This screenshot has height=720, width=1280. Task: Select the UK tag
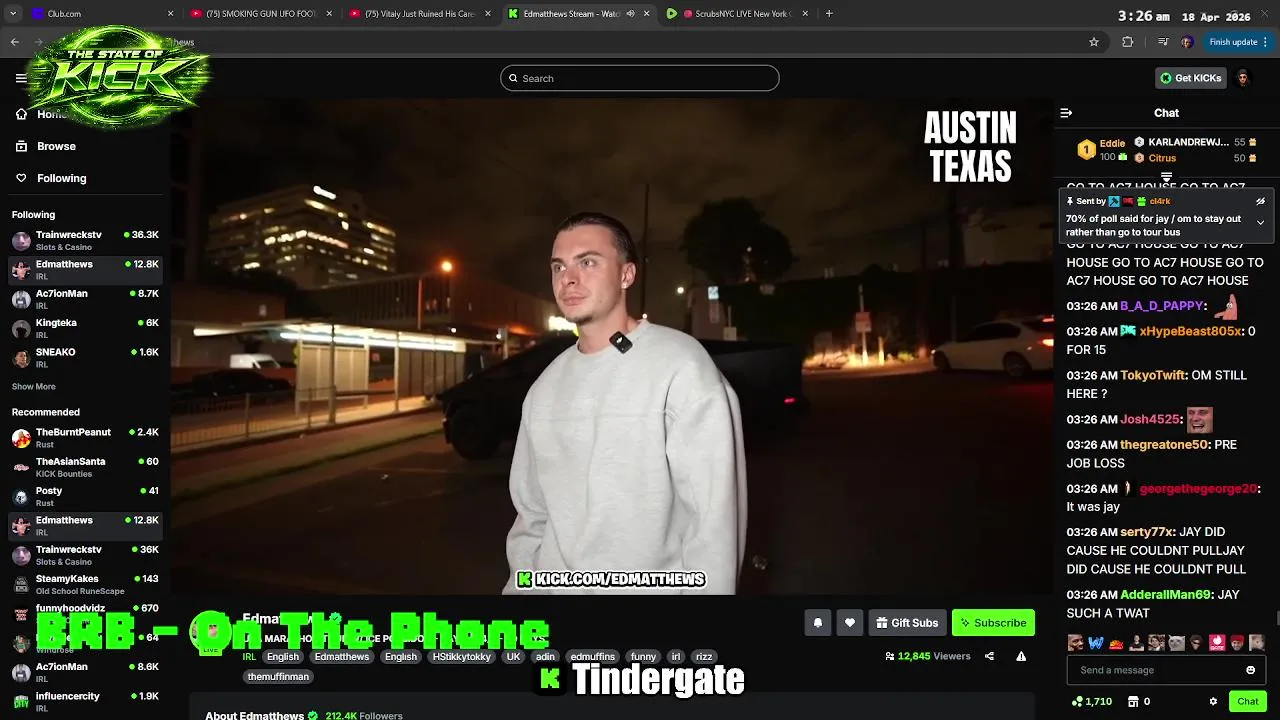point(514,657)
